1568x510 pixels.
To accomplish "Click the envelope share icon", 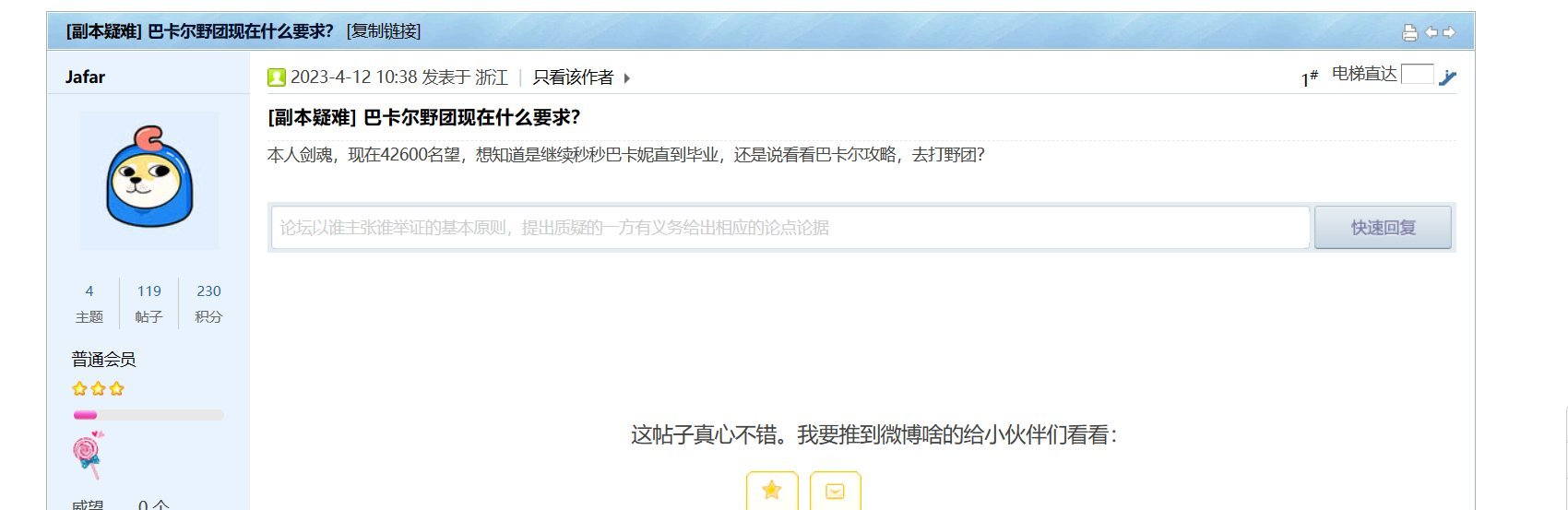I will pyautogui.click(x=835, y=491).
